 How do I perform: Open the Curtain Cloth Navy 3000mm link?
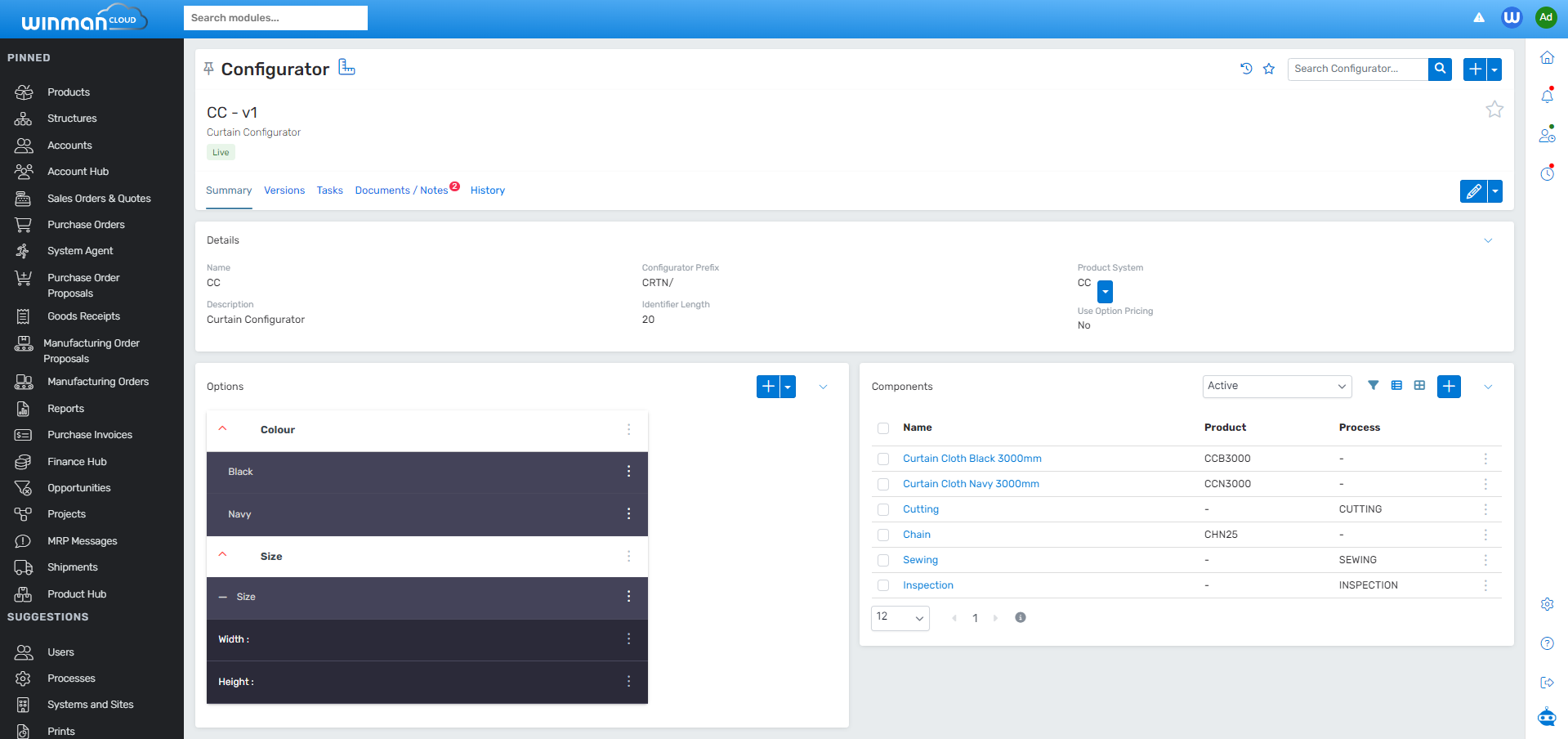(971, 484)
